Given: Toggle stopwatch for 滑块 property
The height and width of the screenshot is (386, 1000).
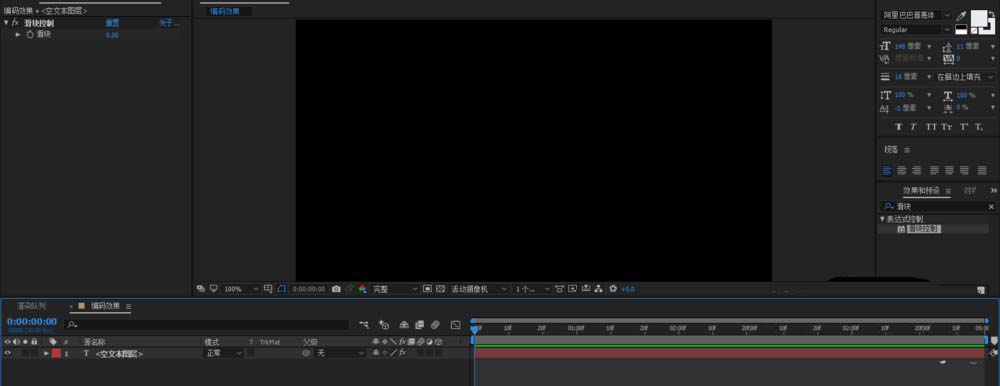Looking at the screenshot, I should (29, 34).
